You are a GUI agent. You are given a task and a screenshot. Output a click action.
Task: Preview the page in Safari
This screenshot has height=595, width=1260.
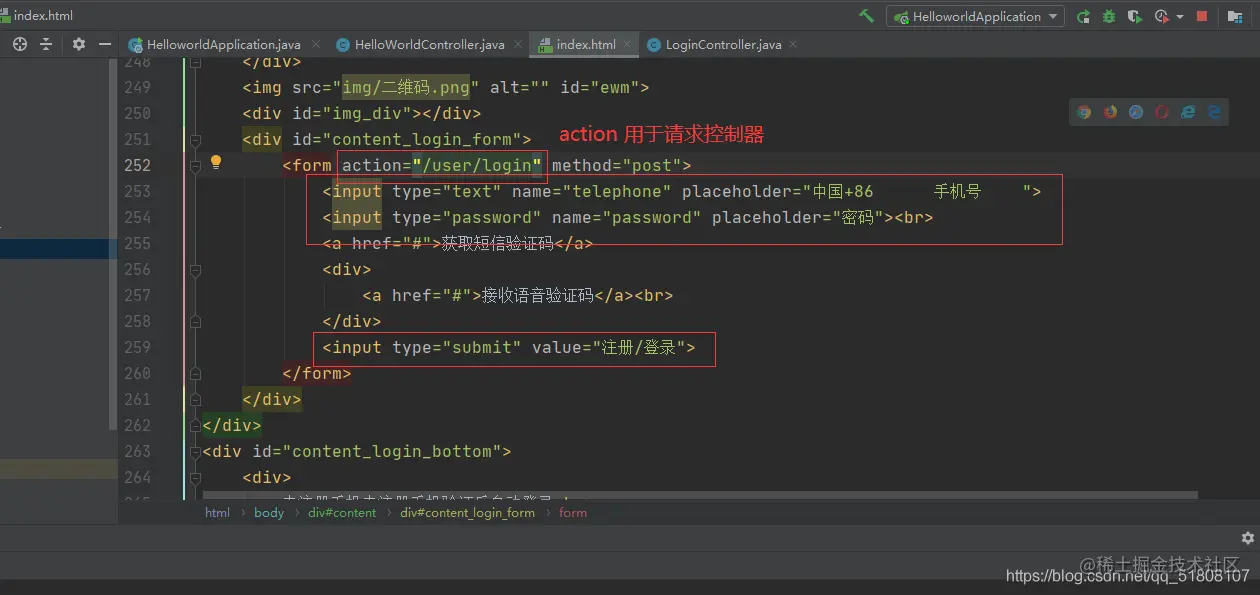point(1136,112)
